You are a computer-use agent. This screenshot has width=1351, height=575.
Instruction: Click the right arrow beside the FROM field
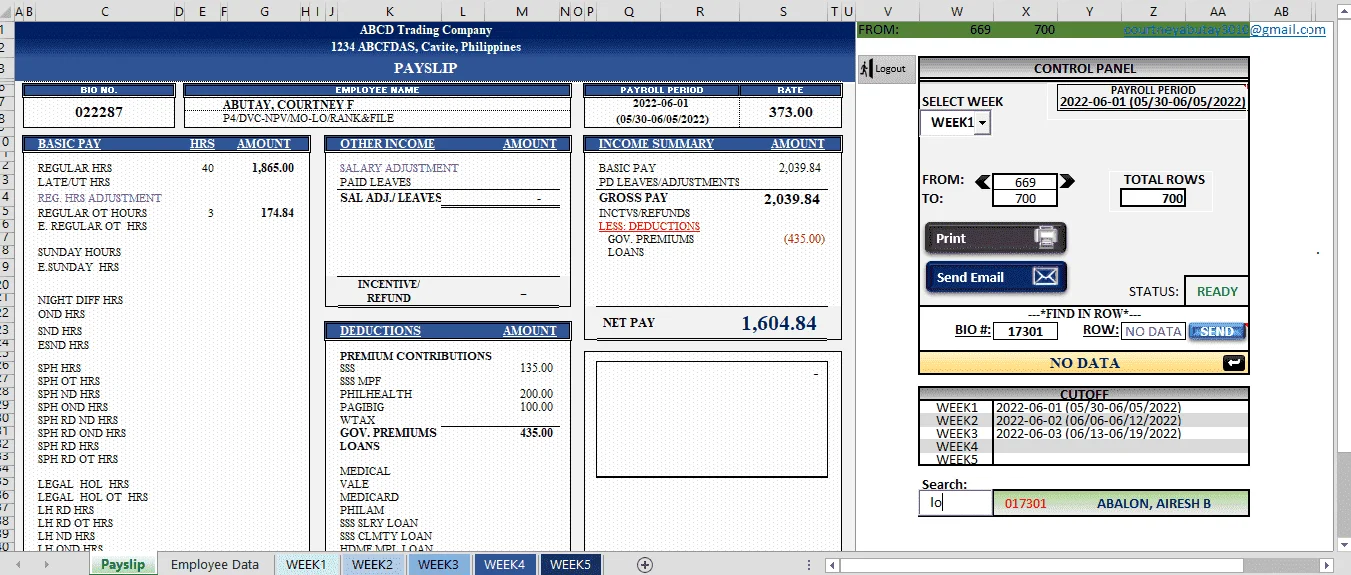[1067, 182]
